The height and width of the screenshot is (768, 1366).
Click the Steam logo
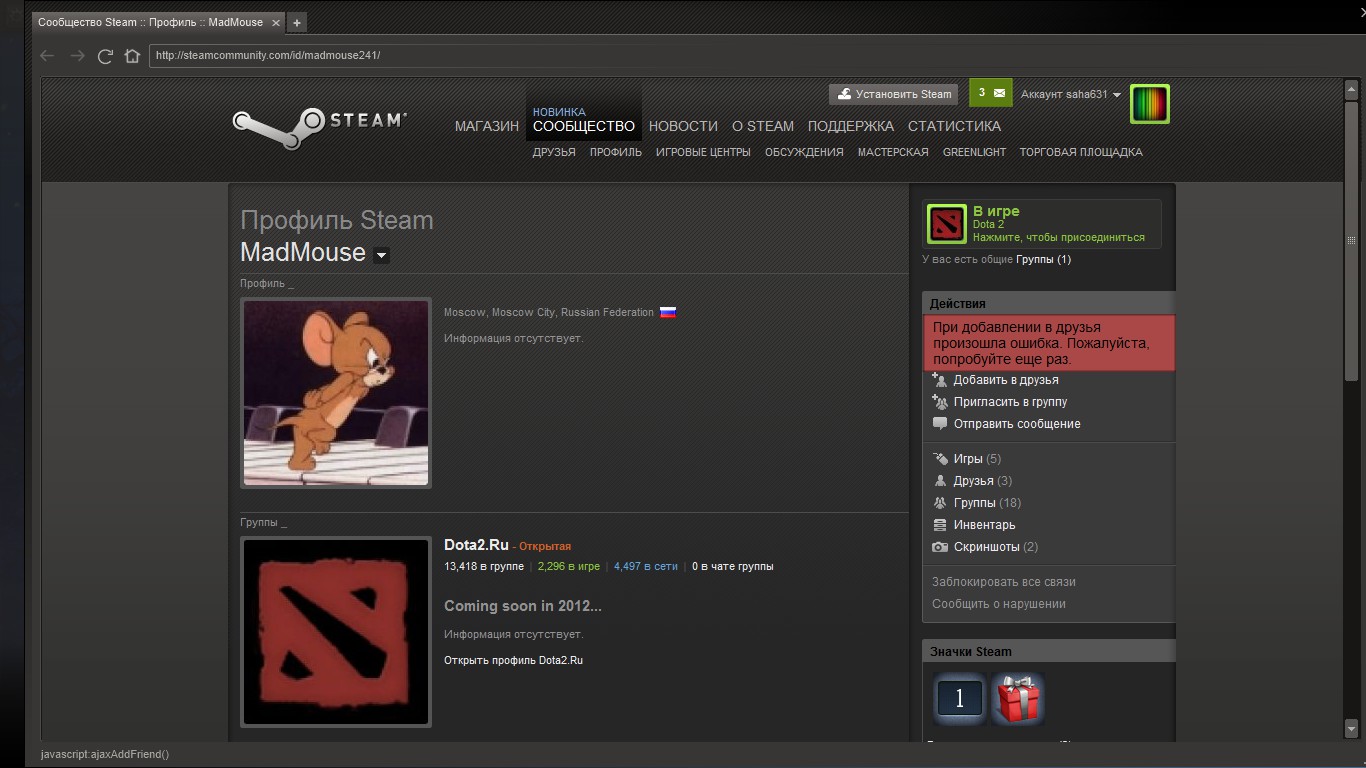coord(320,127)
